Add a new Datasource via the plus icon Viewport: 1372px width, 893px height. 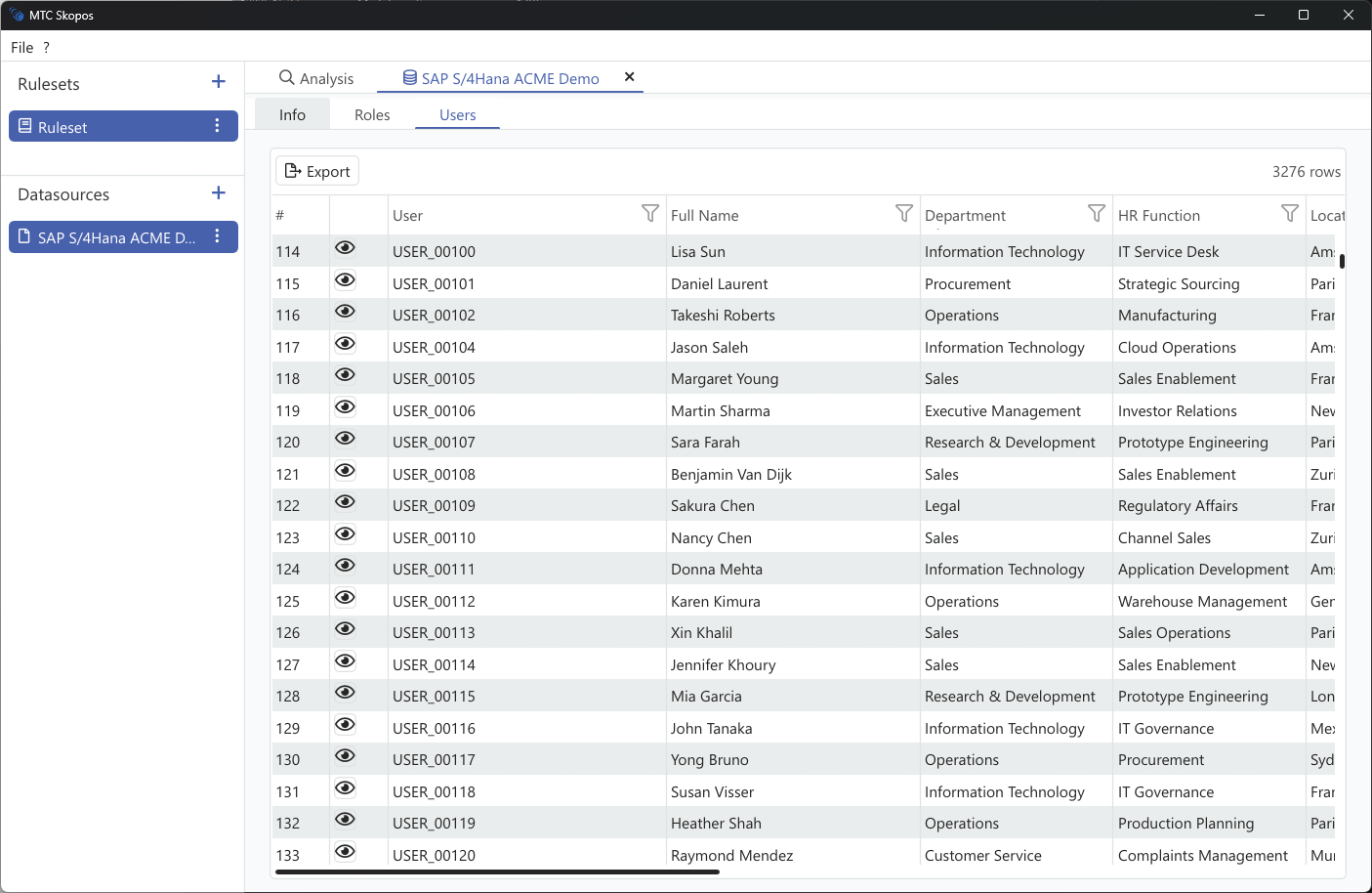tap(218, 193)
